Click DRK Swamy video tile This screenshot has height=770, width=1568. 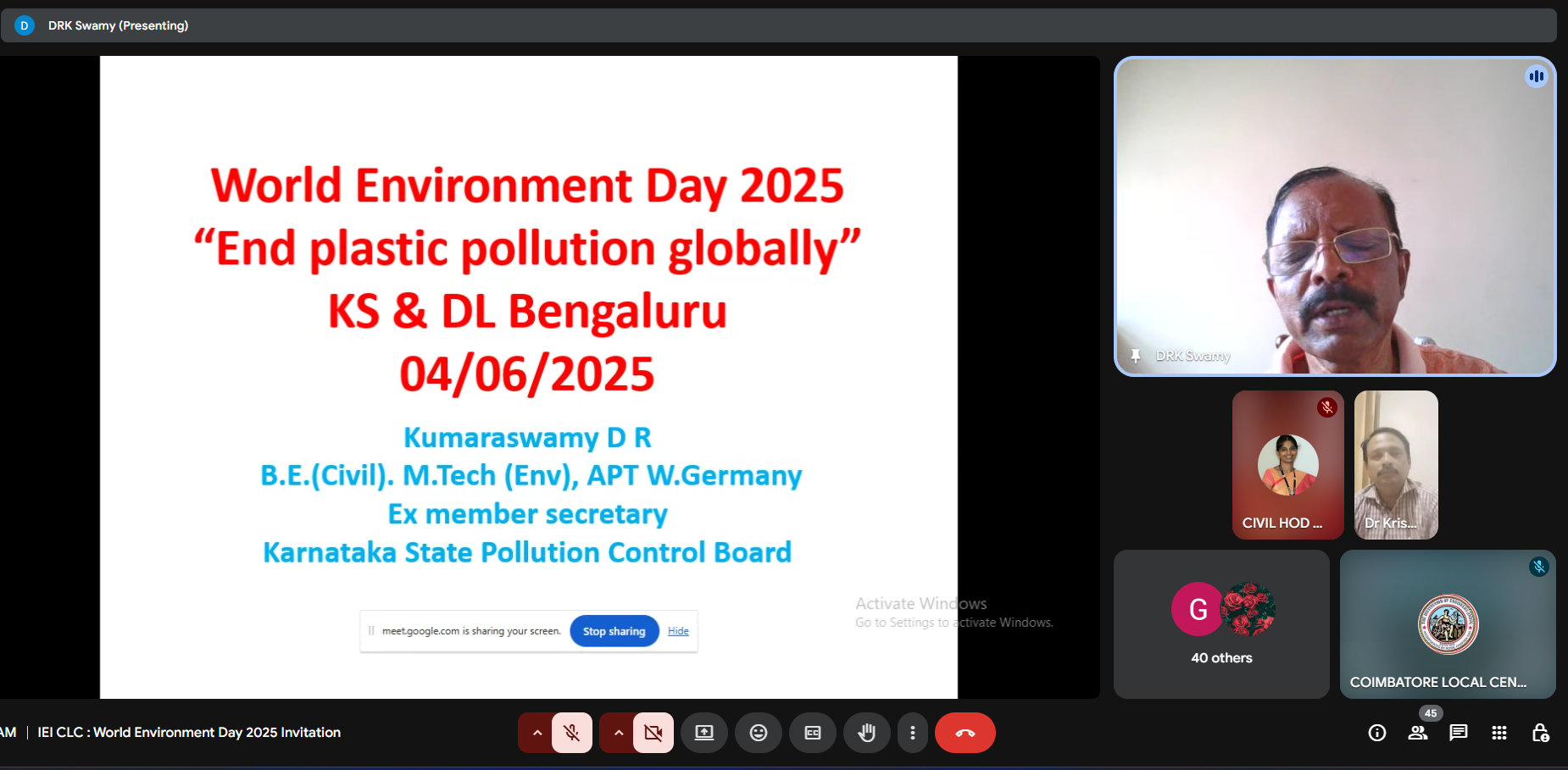1335,216
